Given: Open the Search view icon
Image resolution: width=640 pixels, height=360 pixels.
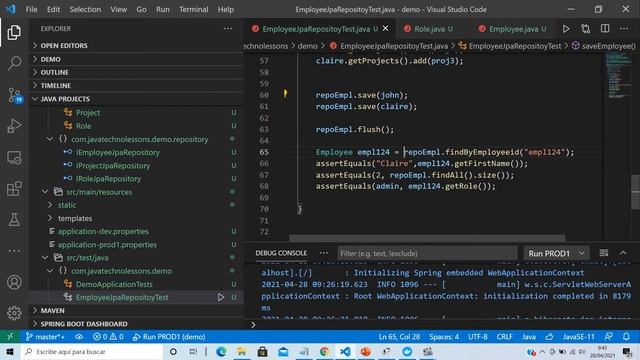Looking at the screenshot, I should pos(14,63).
